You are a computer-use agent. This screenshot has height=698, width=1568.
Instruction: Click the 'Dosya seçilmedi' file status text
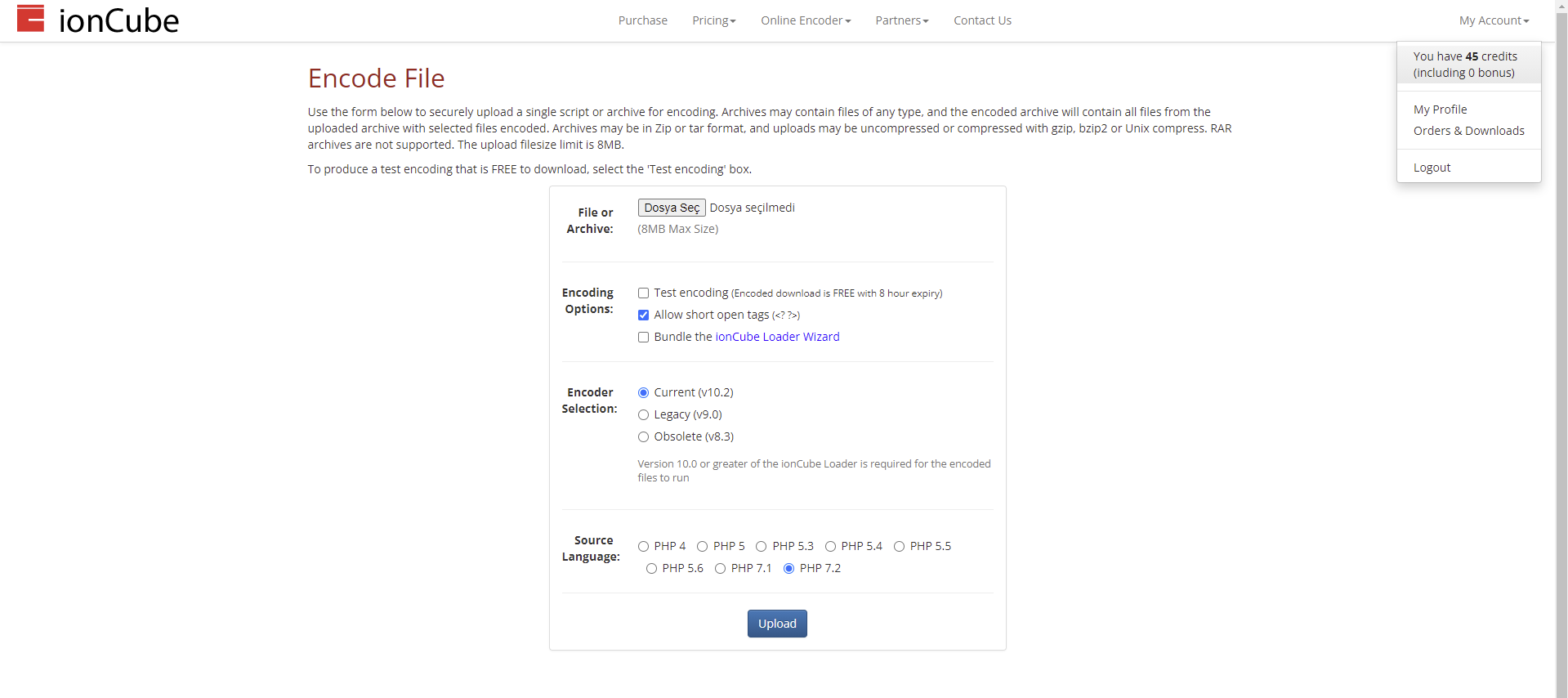(x=752, y=208)
